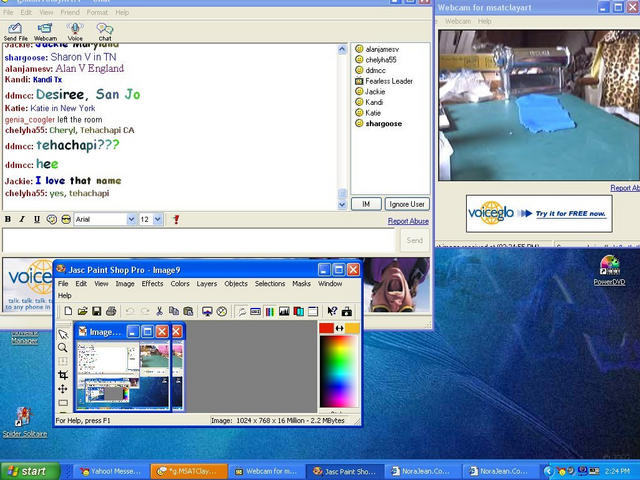Click the Send File icon in chat

[16, 31]
